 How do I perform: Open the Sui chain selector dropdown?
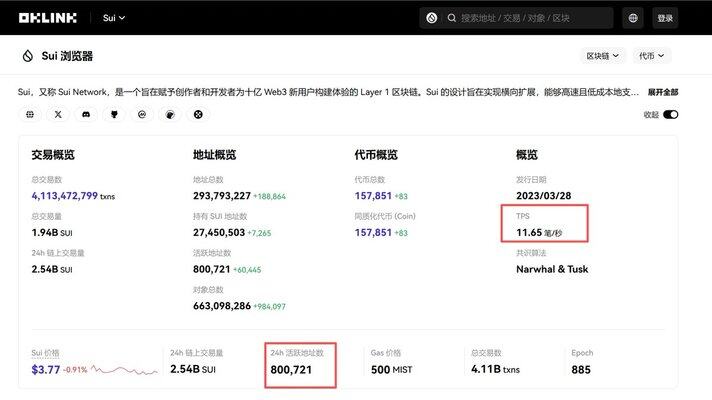click(114, 18)
